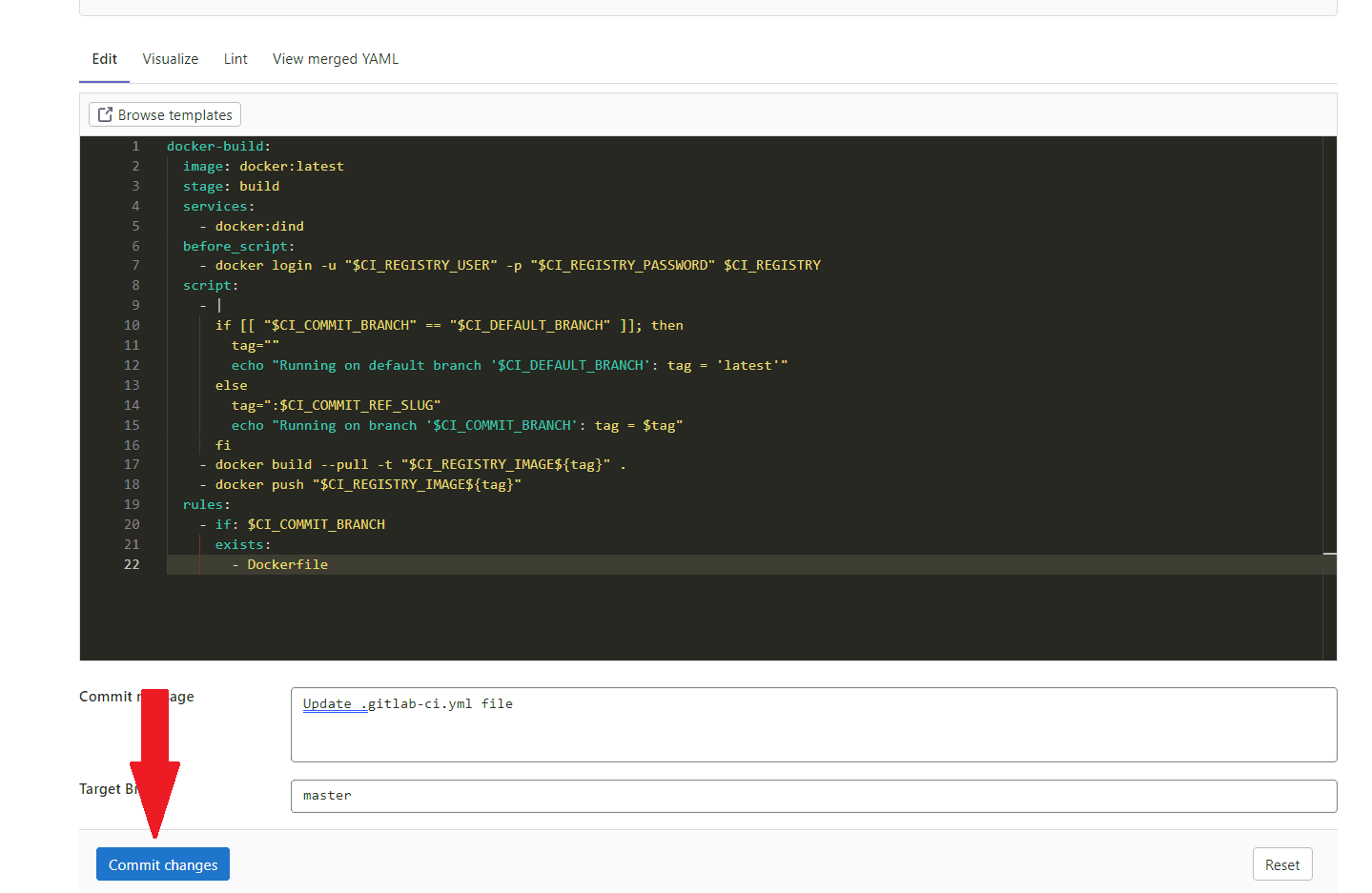Click the target branch field containing master

pos(813,796)
